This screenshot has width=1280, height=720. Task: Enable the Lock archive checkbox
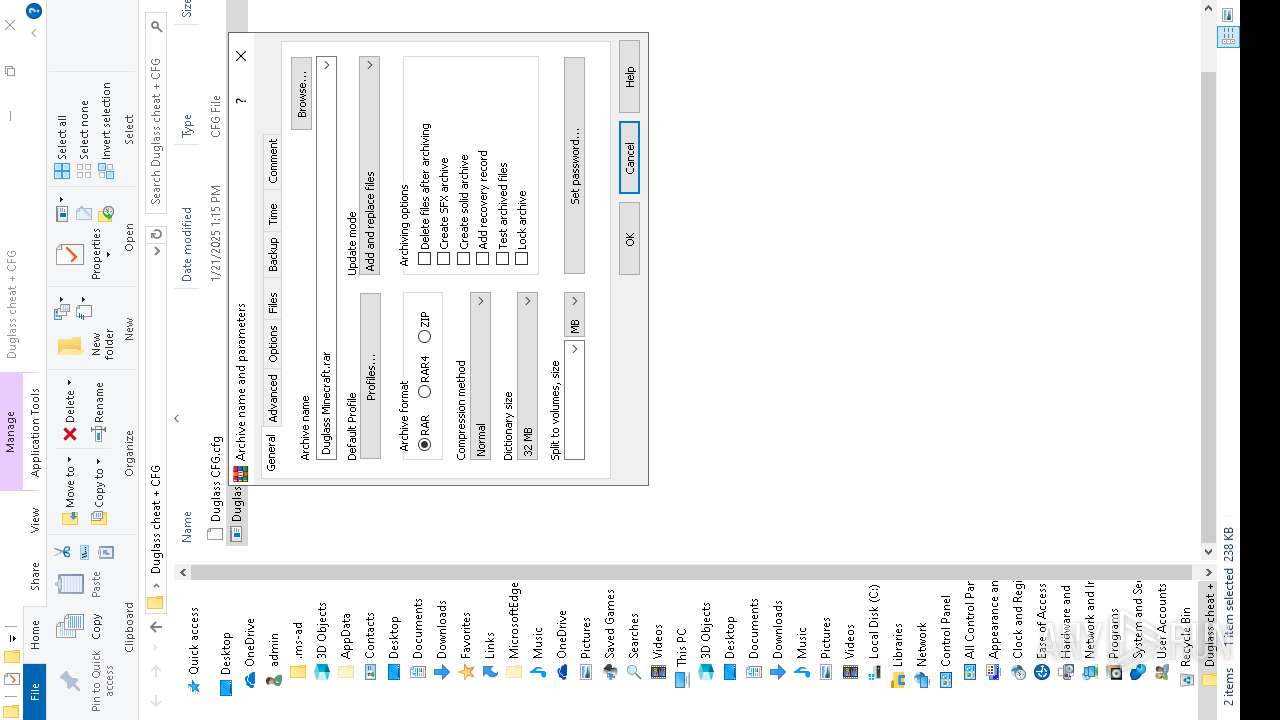[x=522, y=258]
